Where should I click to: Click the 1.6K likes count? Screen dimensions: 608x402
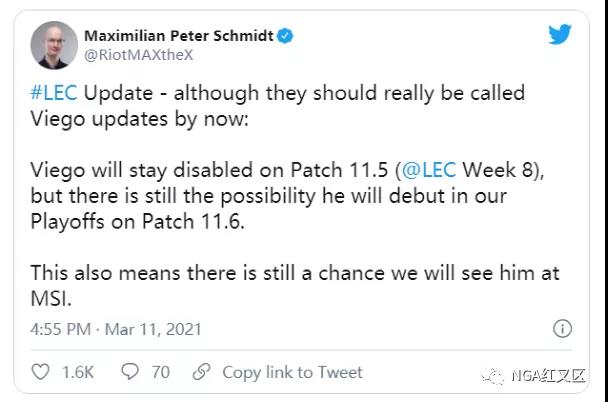78,372
